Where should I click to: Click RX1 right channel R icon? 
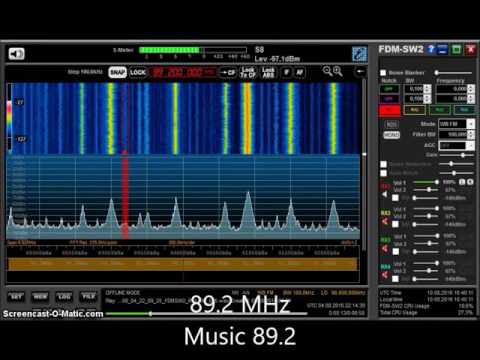(x=470, y=182)
